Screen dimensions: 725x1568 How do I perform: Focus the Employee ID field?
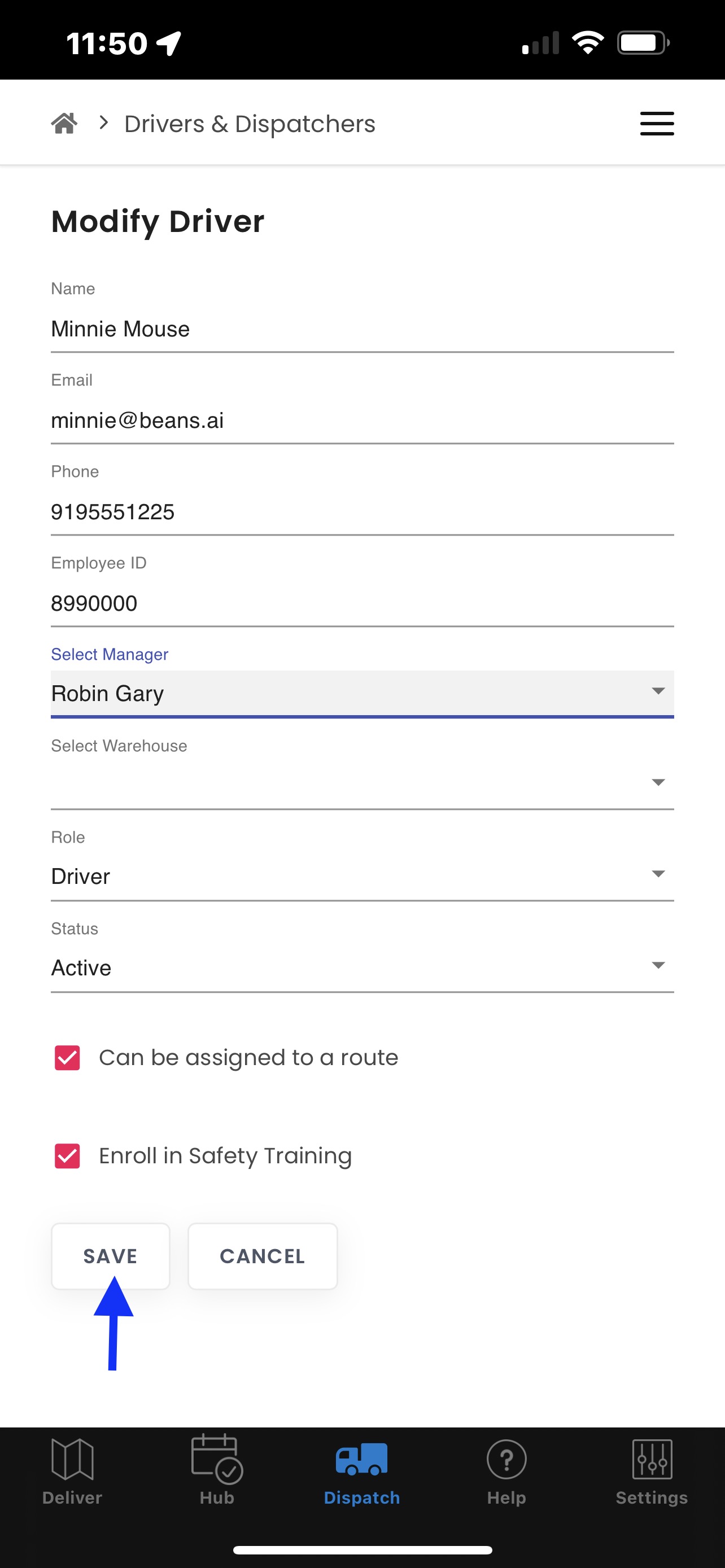point(361,603)
